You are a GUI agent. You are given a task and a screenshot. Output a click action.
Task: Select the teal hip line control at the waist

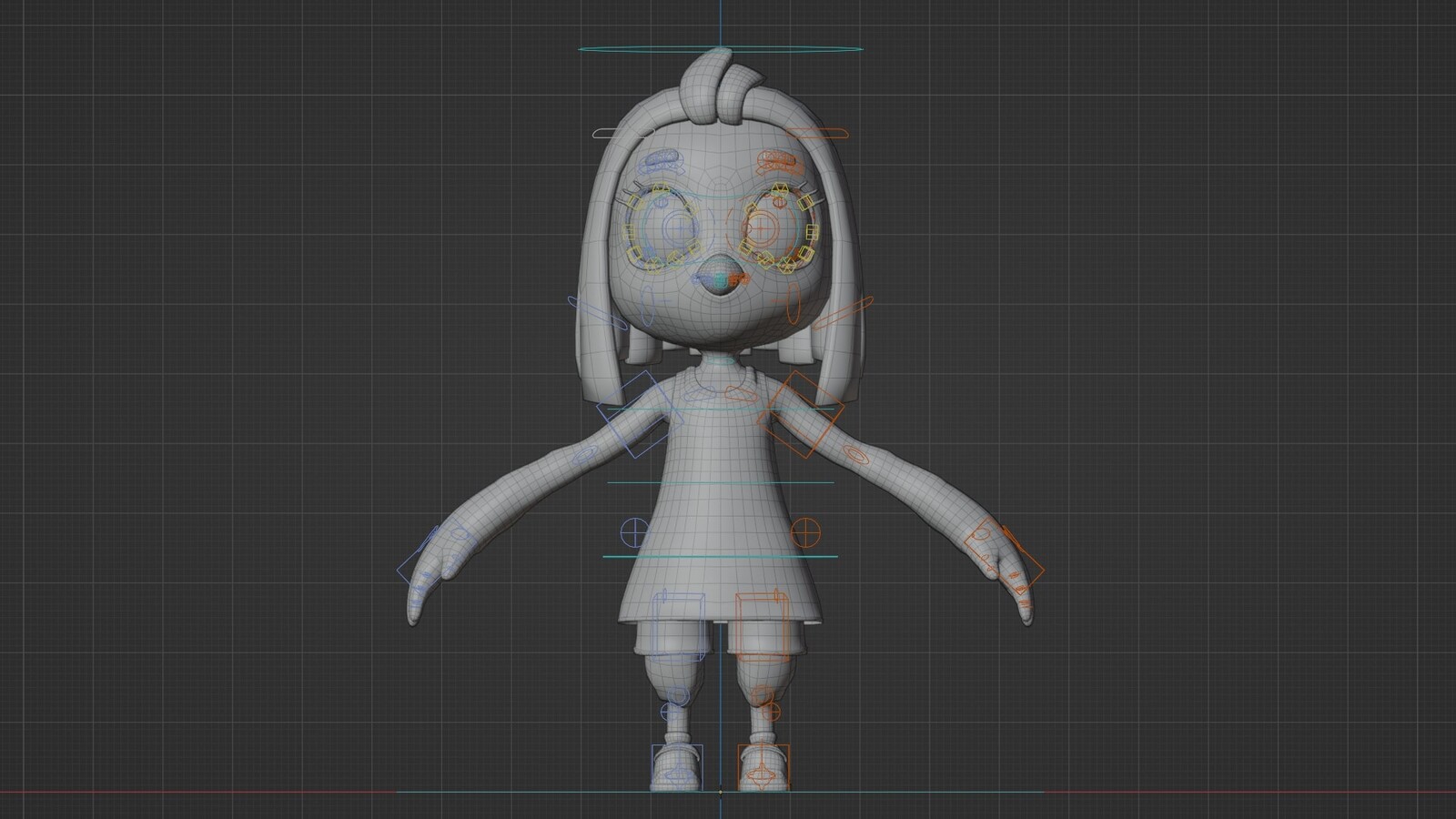point(720,556)
